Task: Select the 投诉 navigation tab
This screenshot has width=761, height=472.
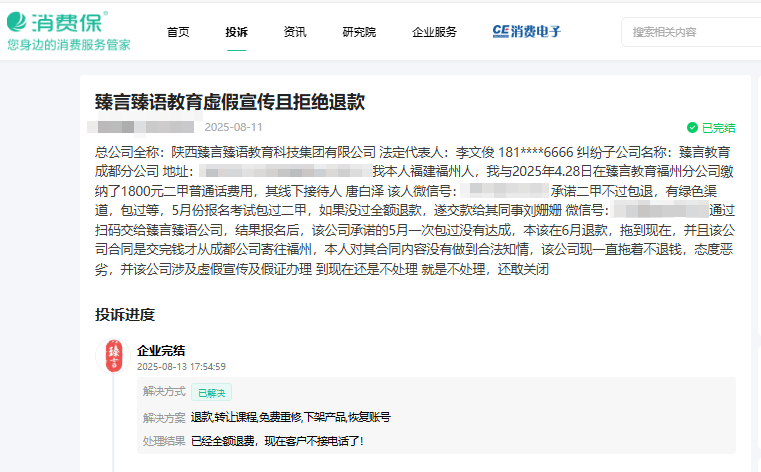Action: pyautogui.click(x=236, y=32)
